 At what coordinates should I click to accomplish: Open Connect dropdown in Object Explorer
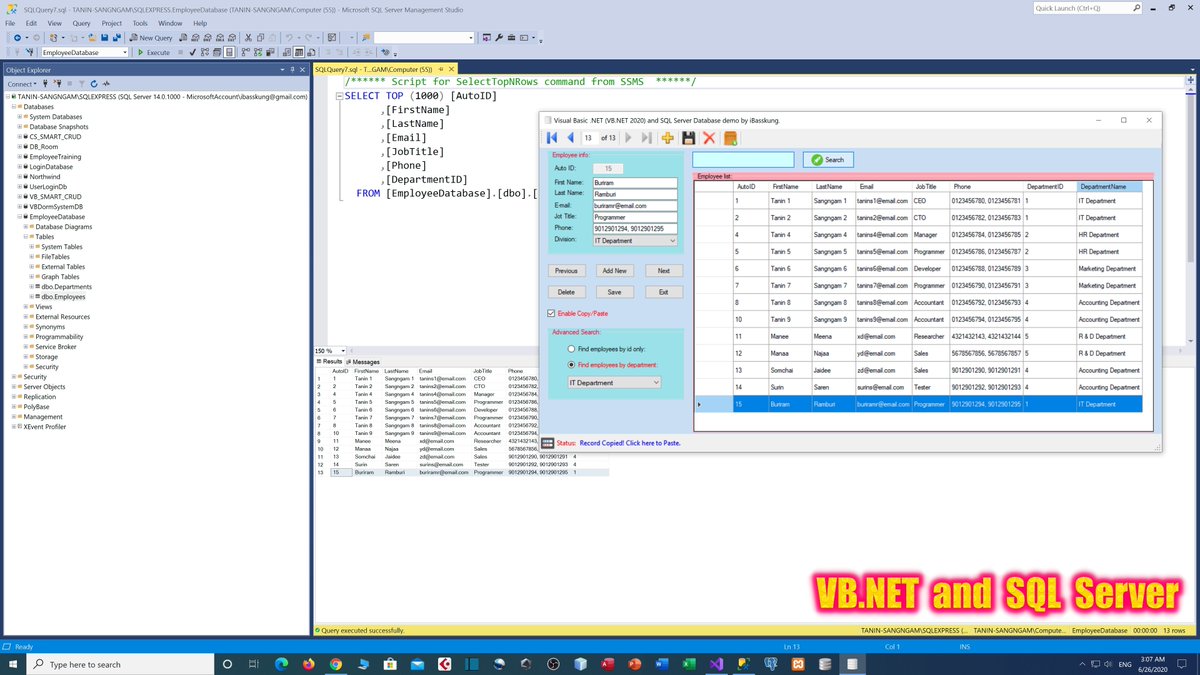point(23,84)
